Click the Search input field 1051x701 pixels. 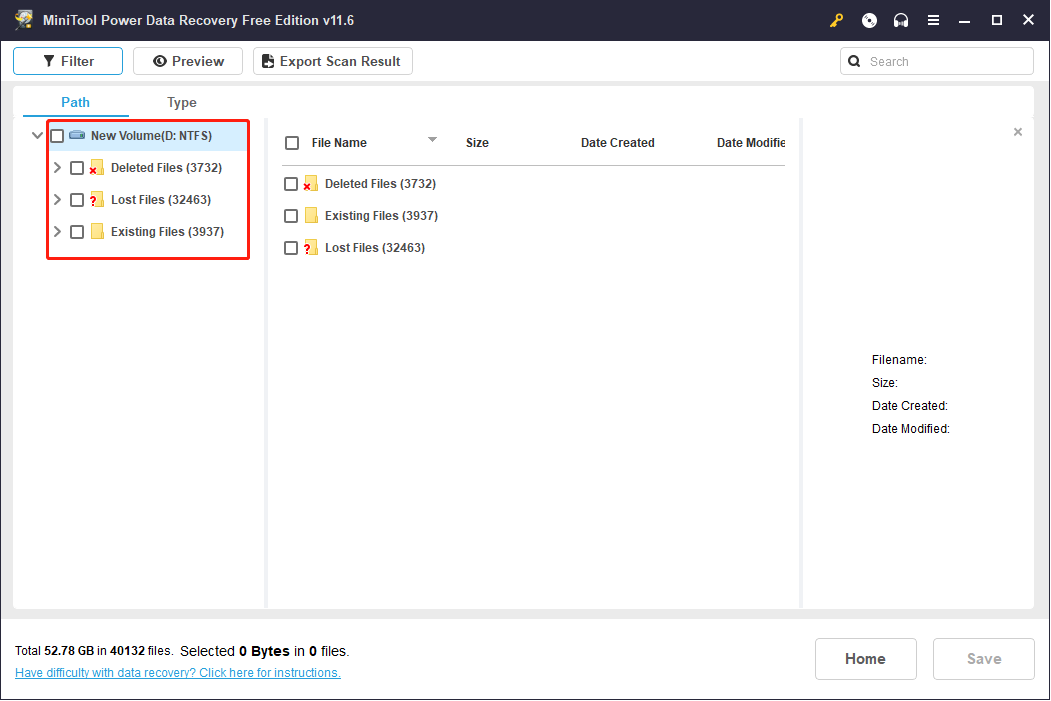pyautogui.click(x=946, y=61)
